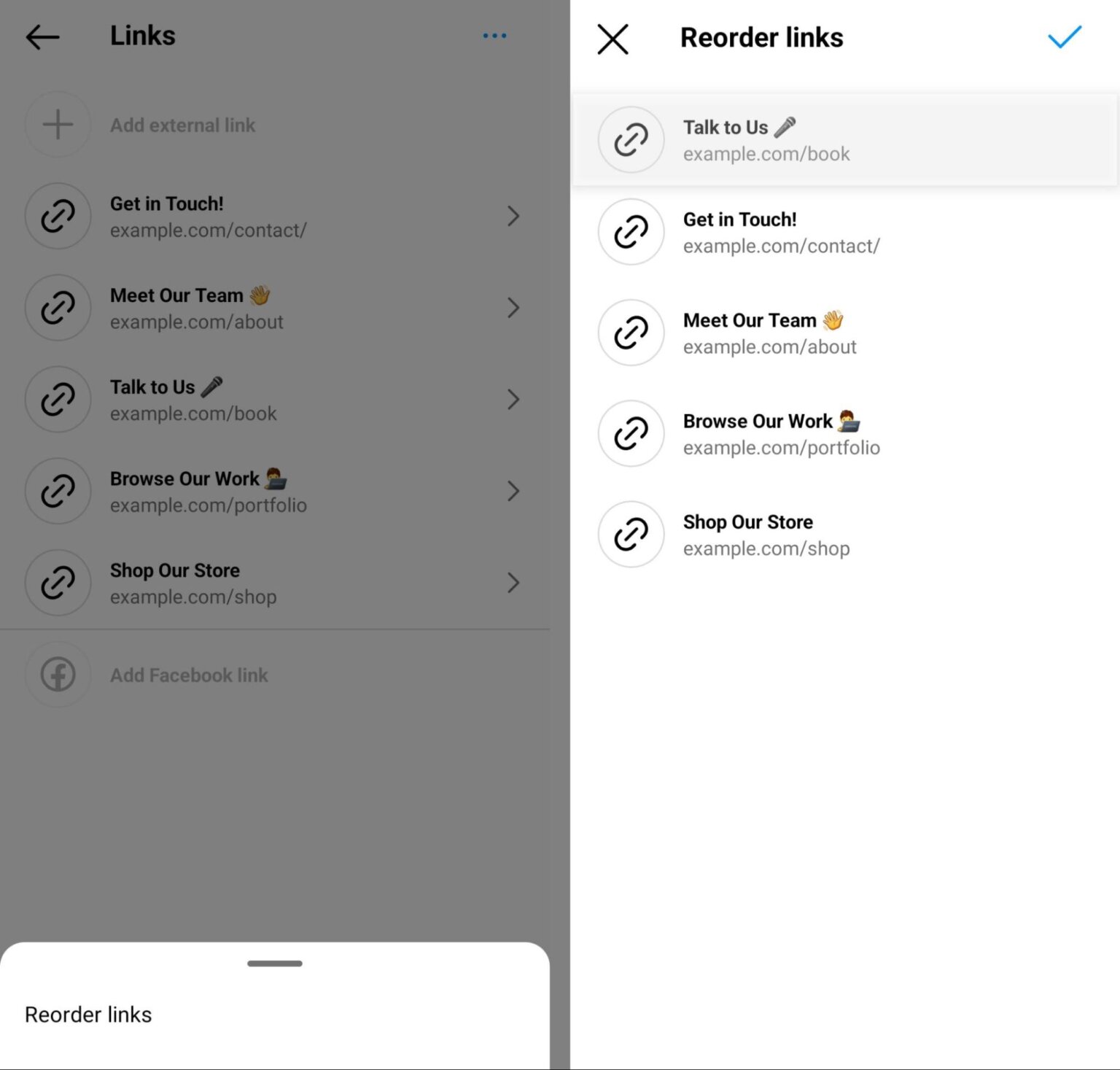Image resolution: width=1120 pixels, height=1070 pixels.
Task: Select the link icon beside Talk to Us
Action: pos(58,399)
